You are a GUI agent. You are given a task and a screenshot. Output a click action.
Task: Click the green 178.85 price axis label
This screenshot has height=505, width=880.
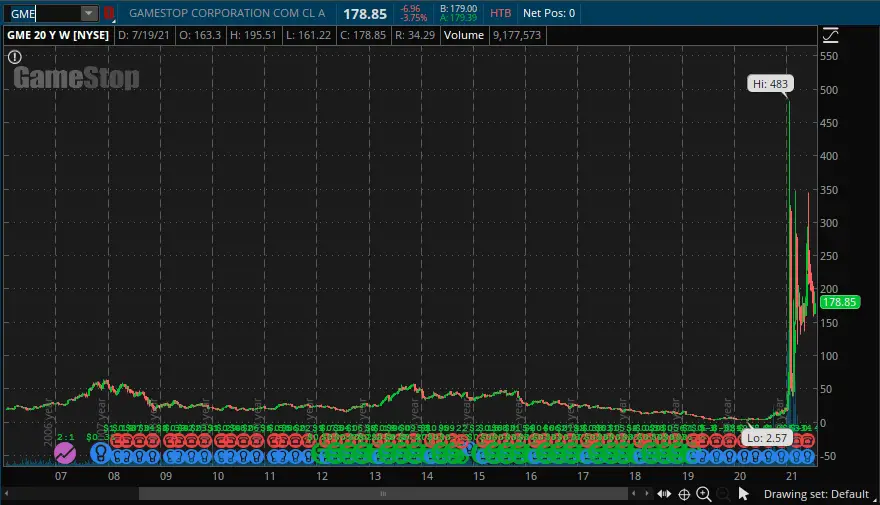click(840, 302)
